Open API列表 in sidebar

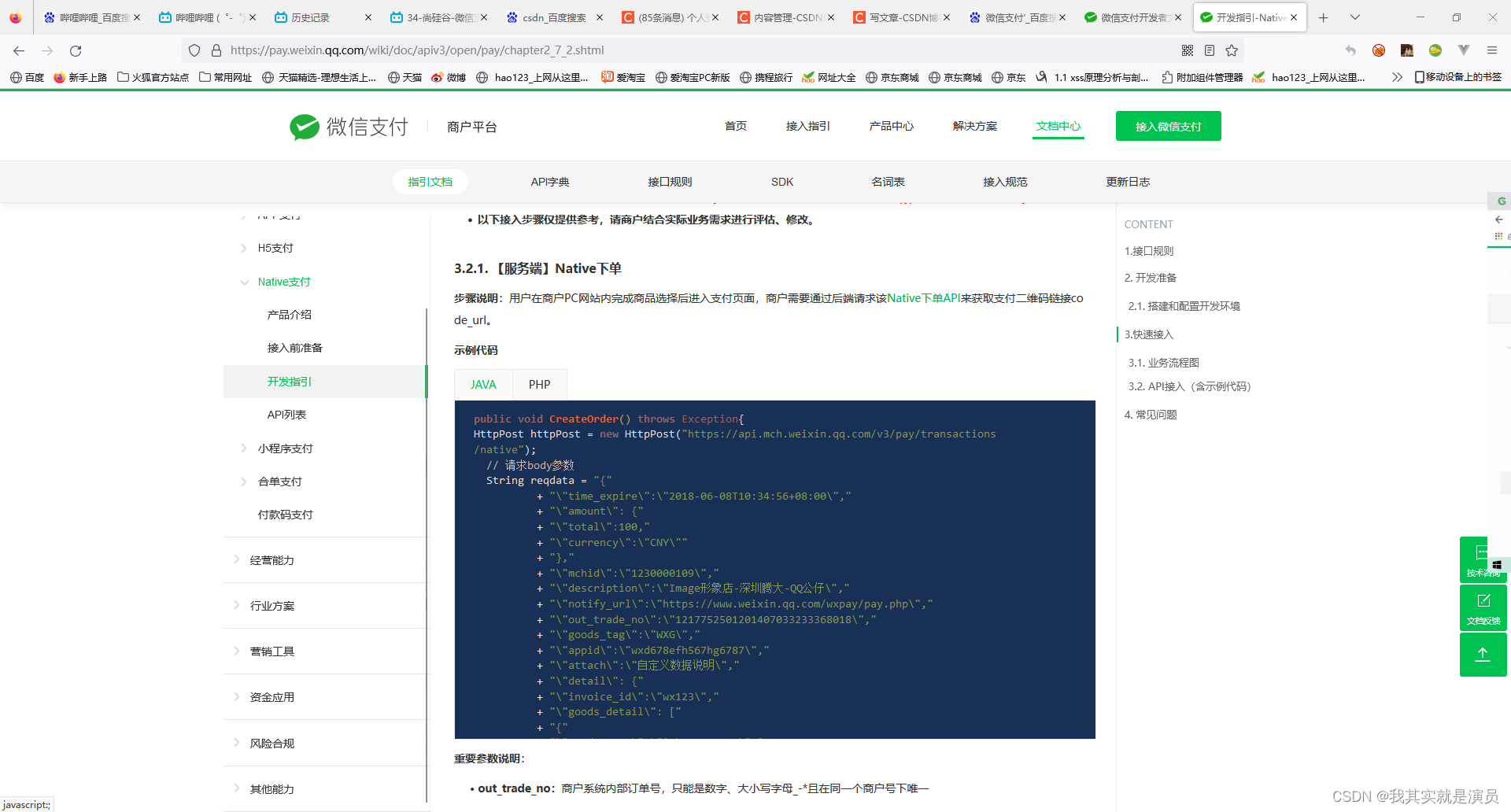click(286, 415)
